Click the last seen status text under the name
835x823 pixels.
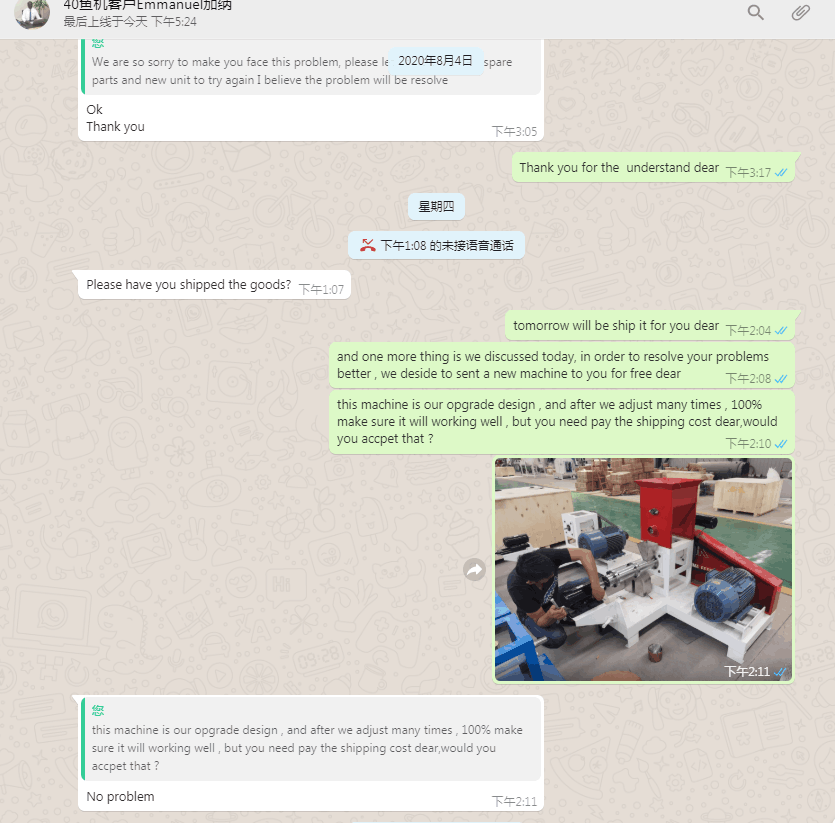(130, 22)
